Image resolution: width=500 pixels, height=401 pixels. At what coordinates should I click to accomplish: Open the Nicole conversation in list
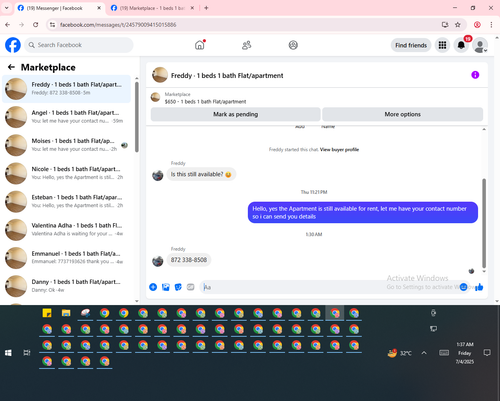[66, 173]
